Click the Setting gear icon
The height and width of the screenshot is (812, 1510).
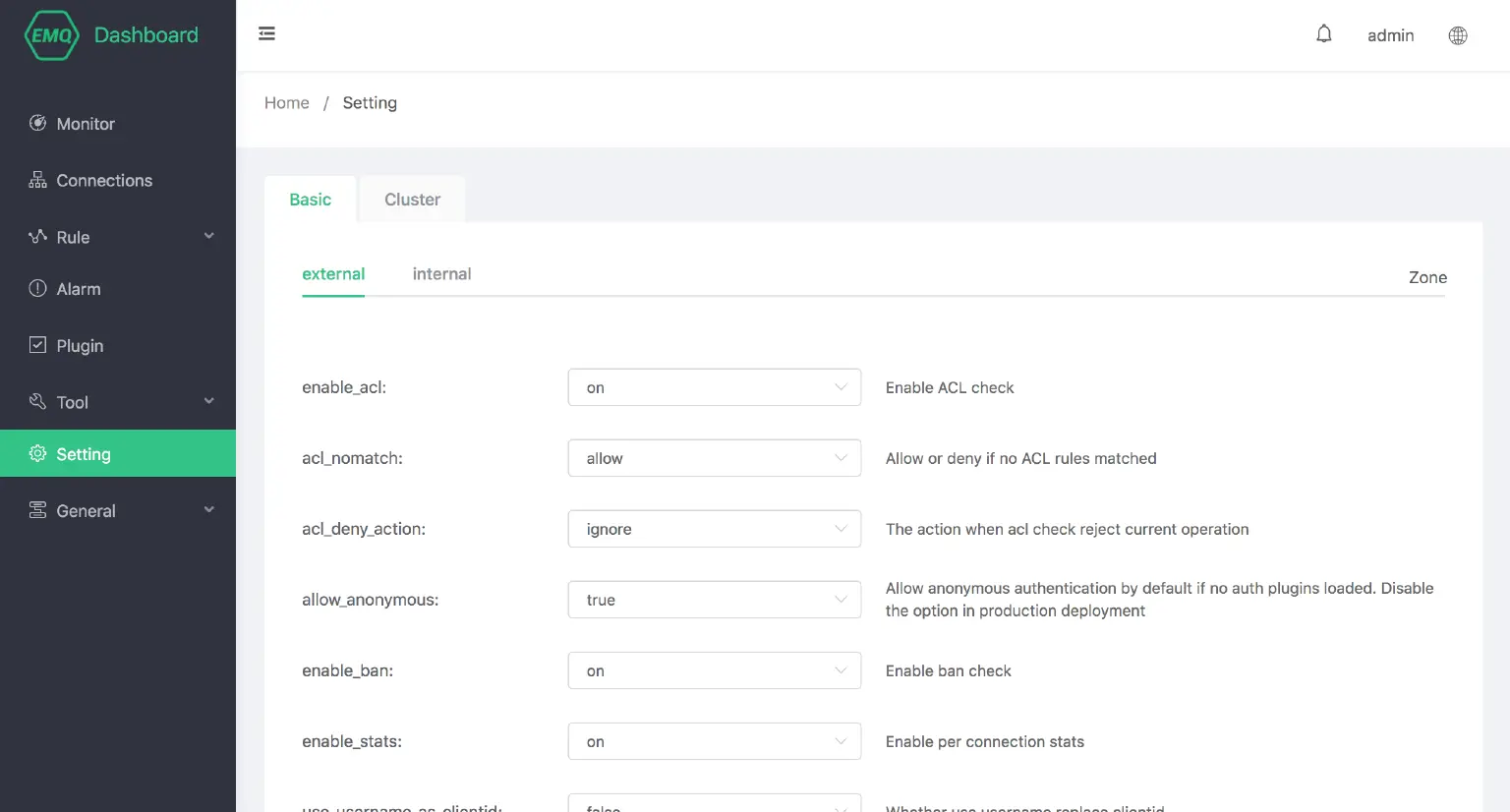click(x=37, y=453)
